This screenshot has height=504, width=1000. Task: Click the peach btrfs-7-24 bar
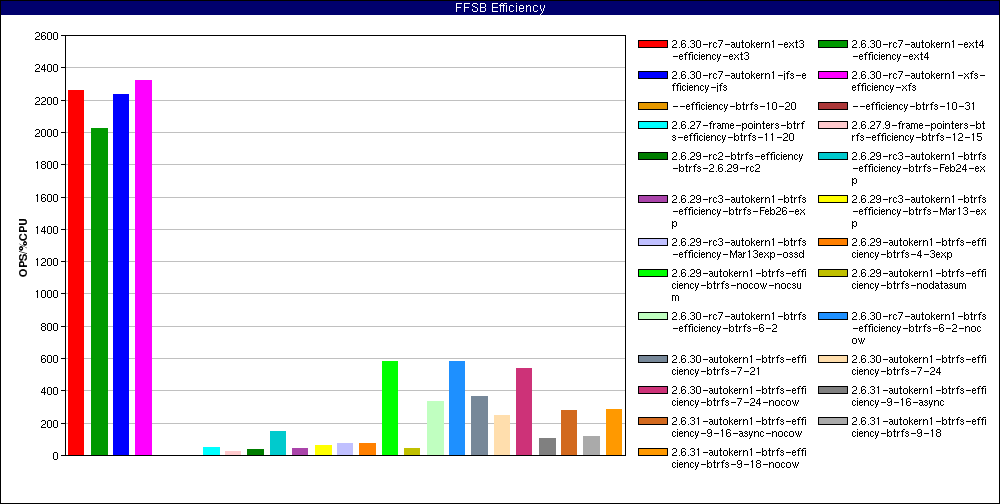[x=502, y=435]
